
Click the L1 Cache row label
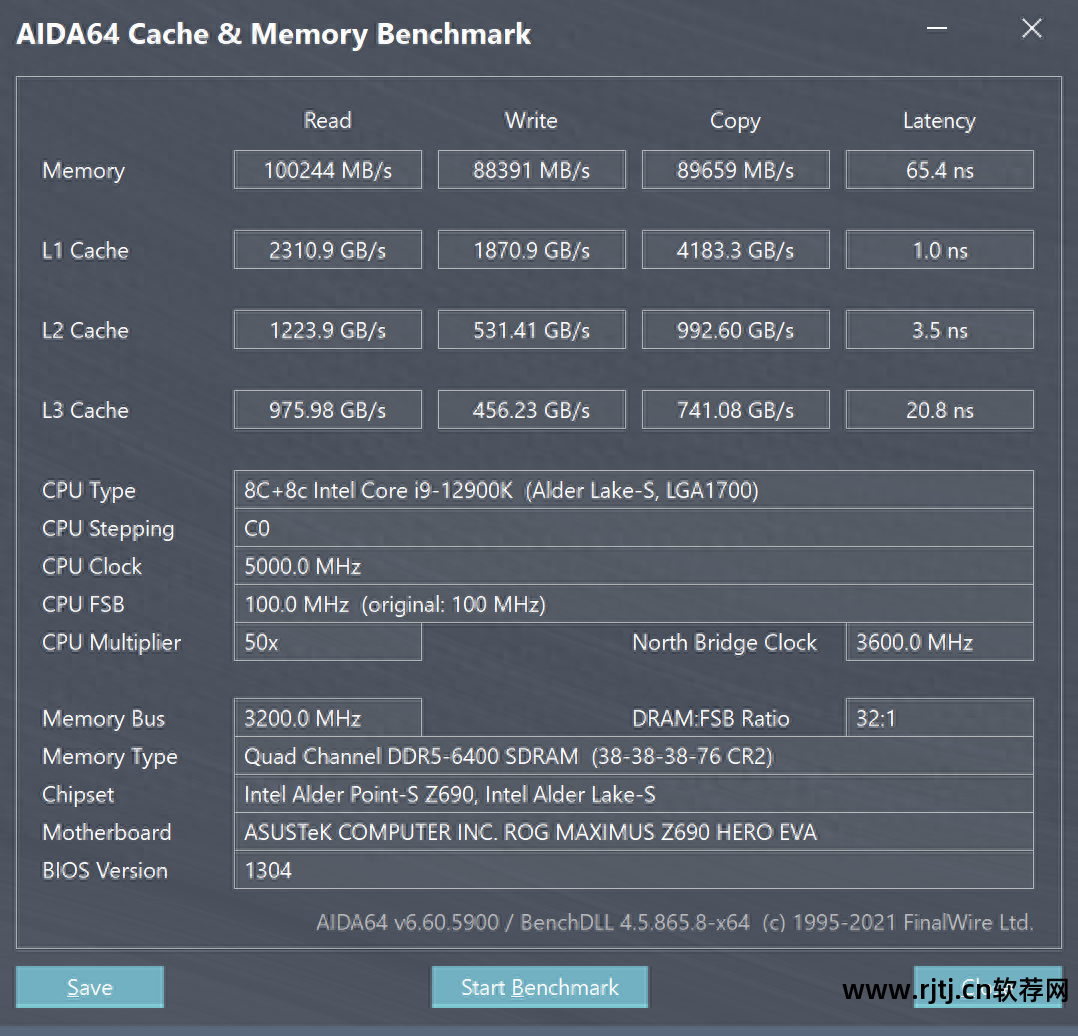(x=85, y=250)
